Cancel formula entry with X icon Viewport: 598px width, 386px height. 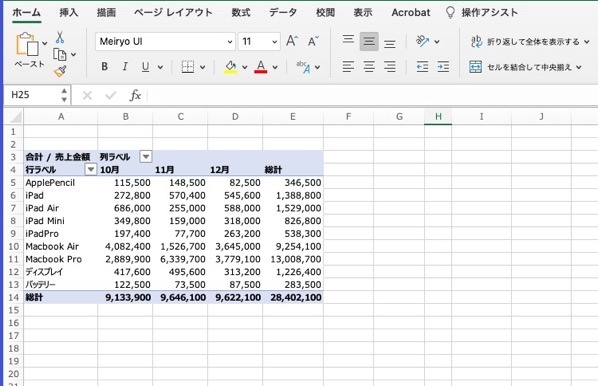(x=87, y=95)
